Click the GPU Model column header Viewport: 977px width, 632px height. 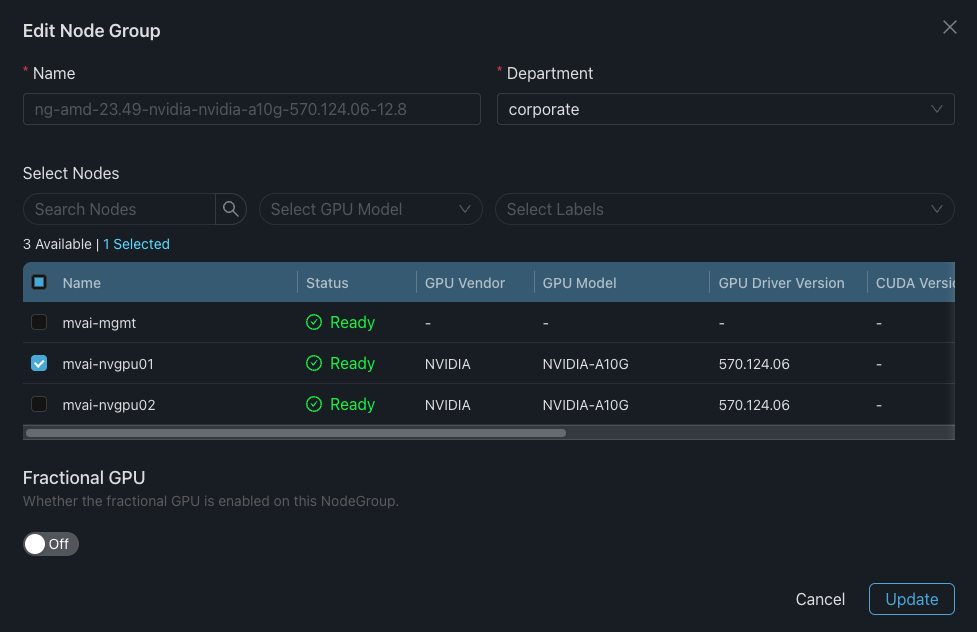coord(579,283)
